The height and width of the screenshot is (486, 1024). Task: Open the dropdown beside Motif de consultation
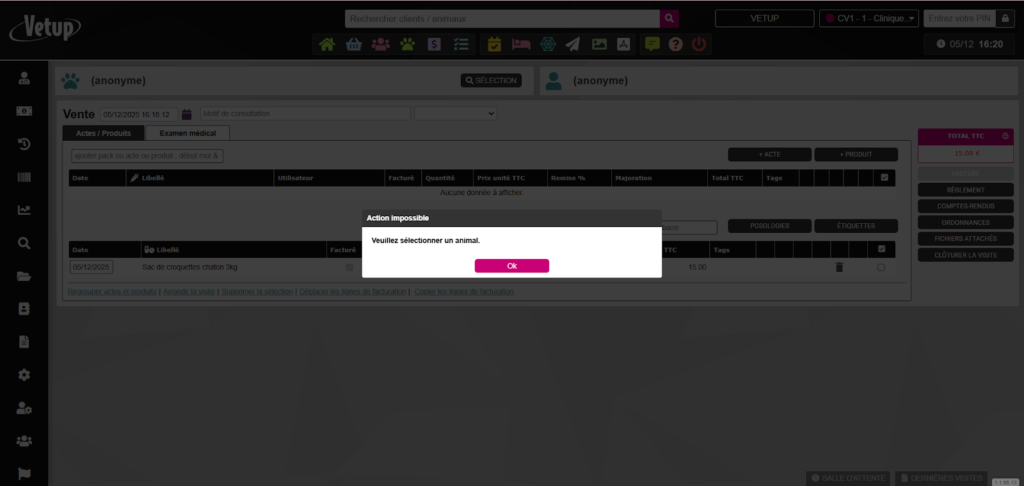coord(455,114)
